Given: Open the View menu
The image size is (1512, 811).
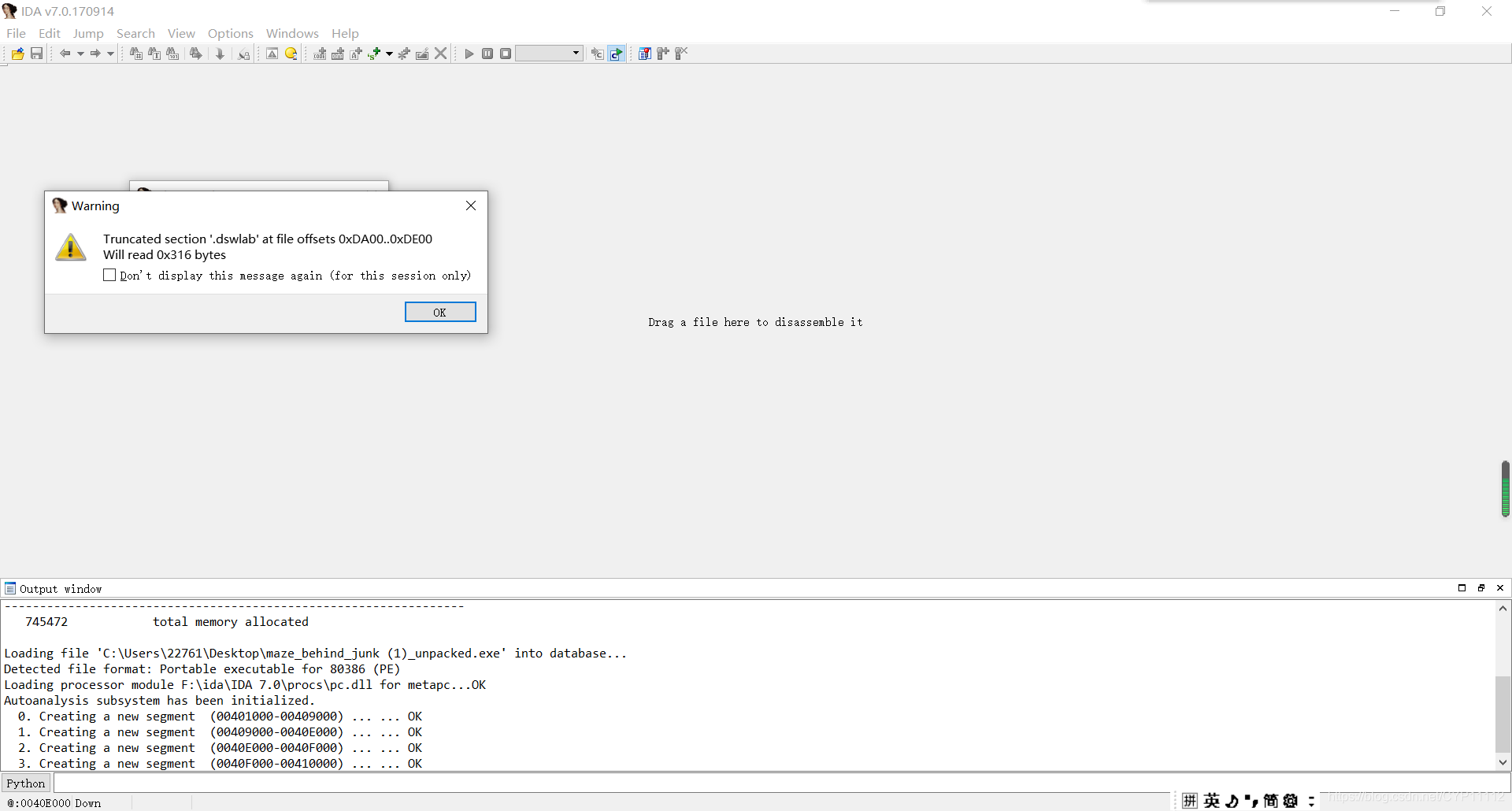Looking at the screenshot, I should (x=181, y=33).
